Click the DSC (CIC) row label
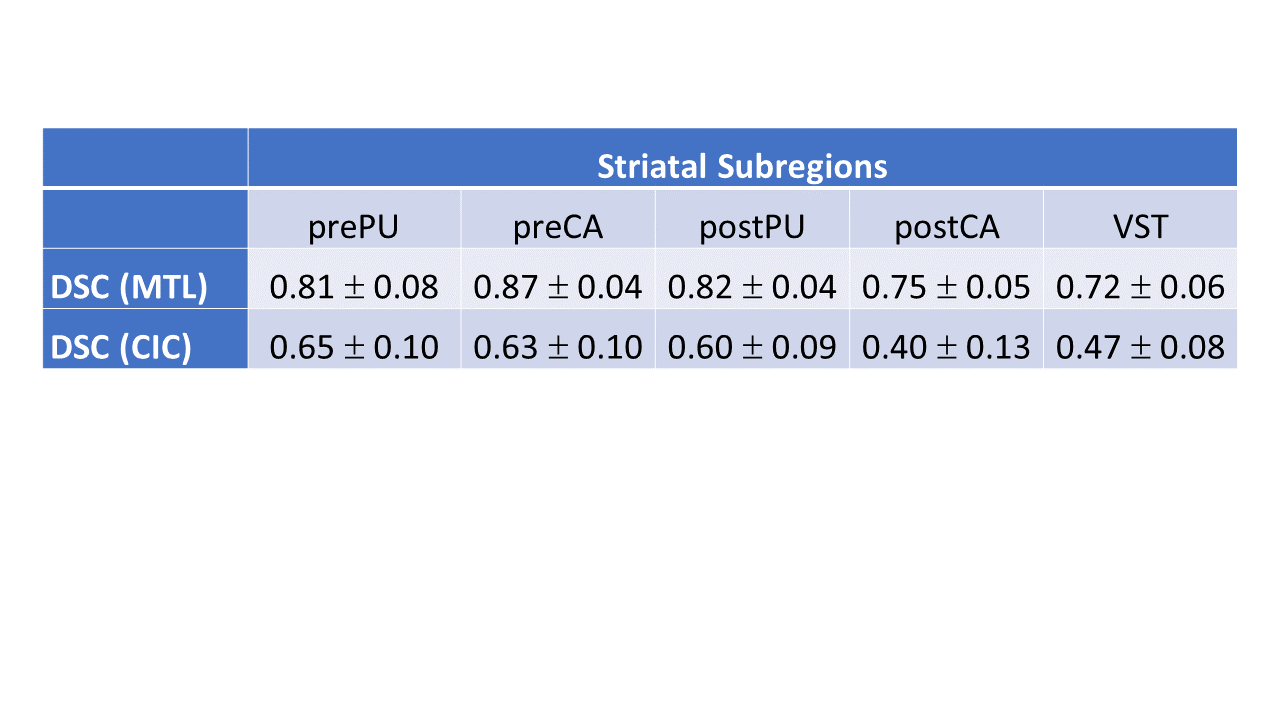The width and height of the screenshot is (1280, 720). click(122, 348)
